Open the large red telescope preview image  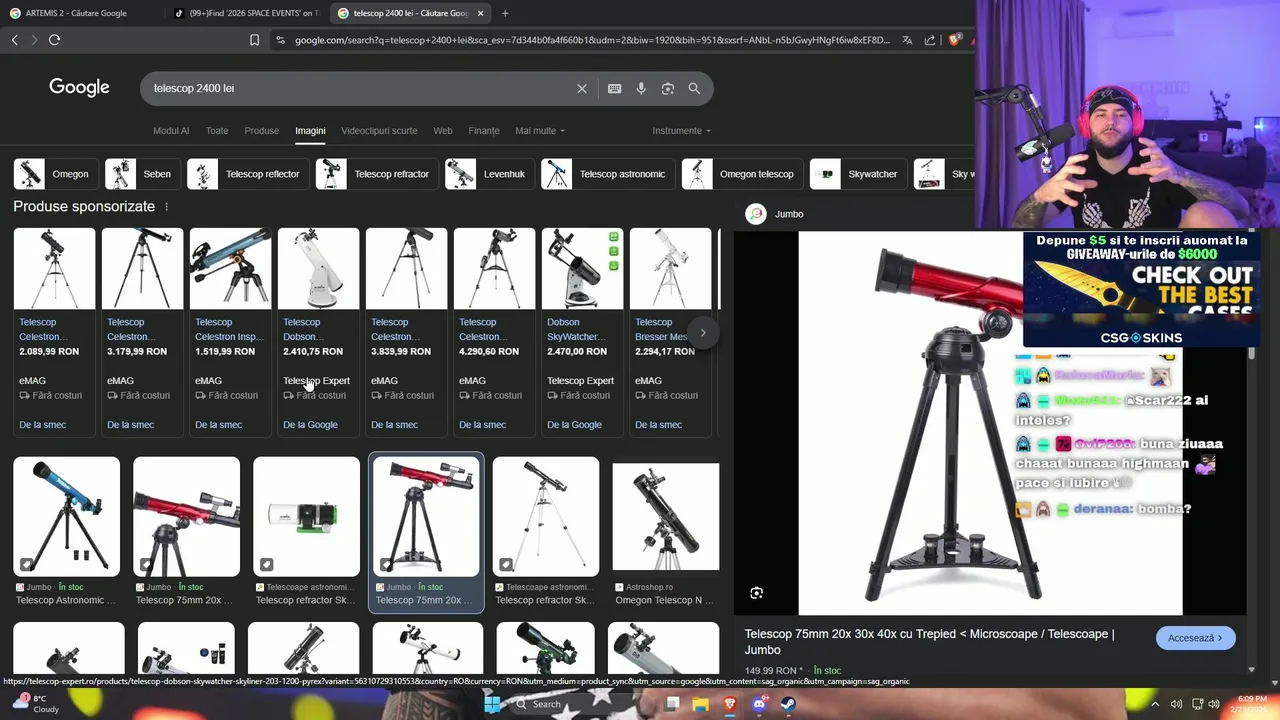pyautogui.click(x=990, y=423)
